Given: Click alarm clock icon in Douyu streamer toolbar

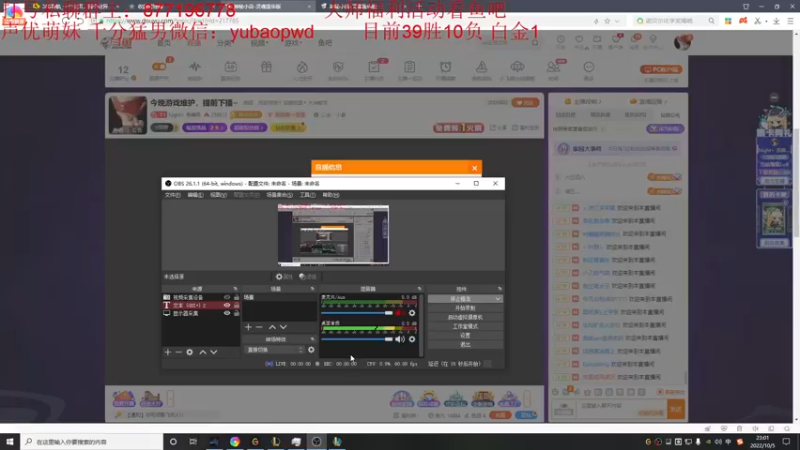Looking at the screenshot, I should pyautogui.click(x=445, y=67).
